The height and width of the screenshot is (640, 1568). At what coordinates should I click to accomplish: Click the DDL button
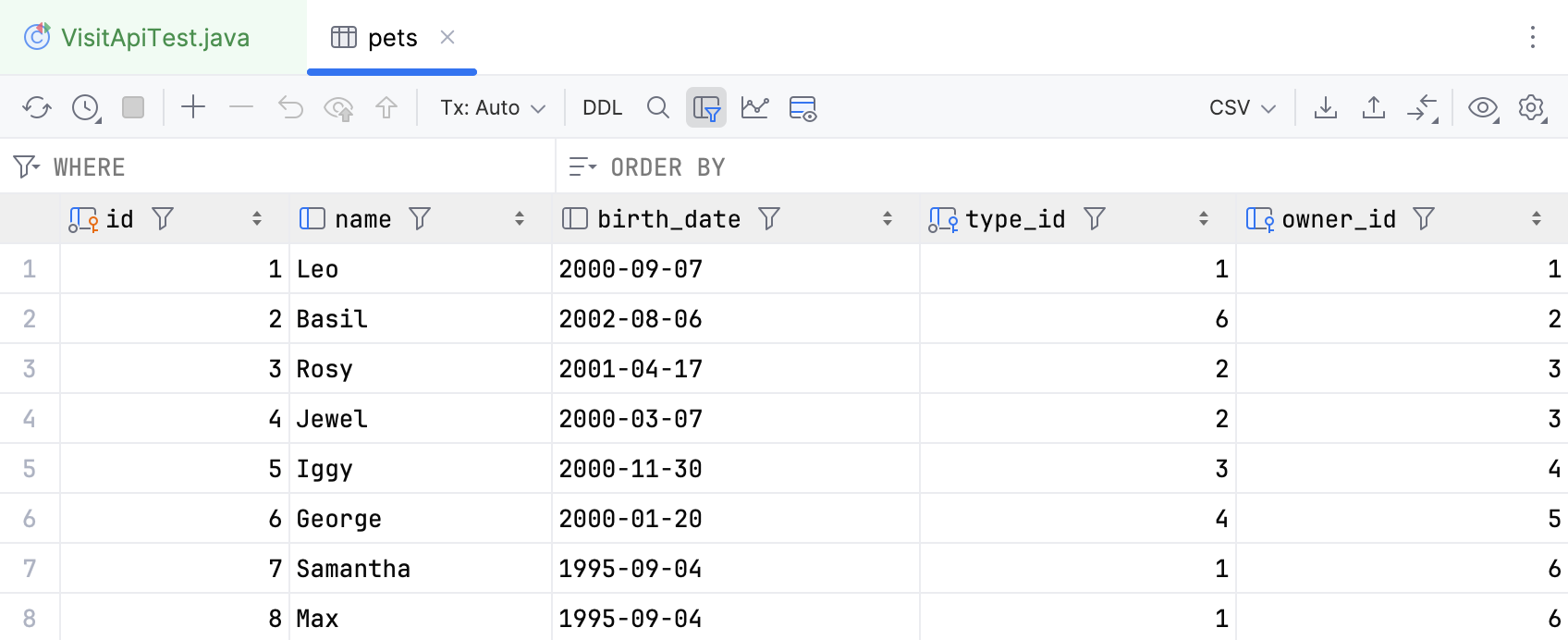pyautogui.click(x=602, y=107)
